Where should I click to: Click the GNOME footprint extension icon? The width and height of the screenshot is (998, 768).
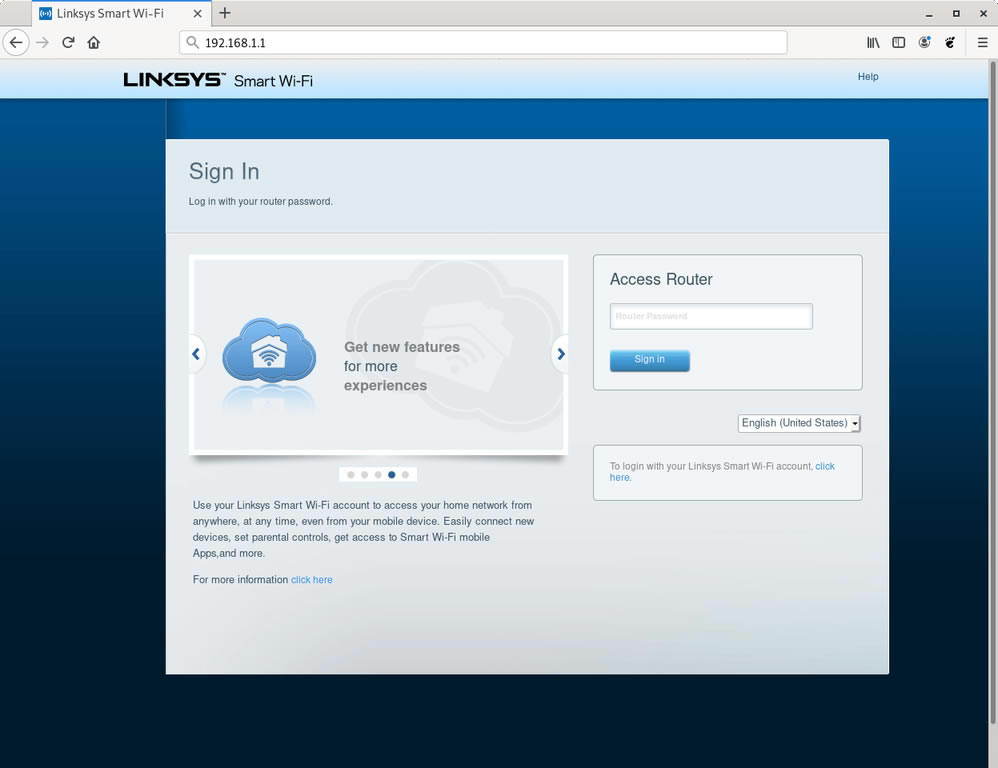pyautogui.click(x=950, y=43)
